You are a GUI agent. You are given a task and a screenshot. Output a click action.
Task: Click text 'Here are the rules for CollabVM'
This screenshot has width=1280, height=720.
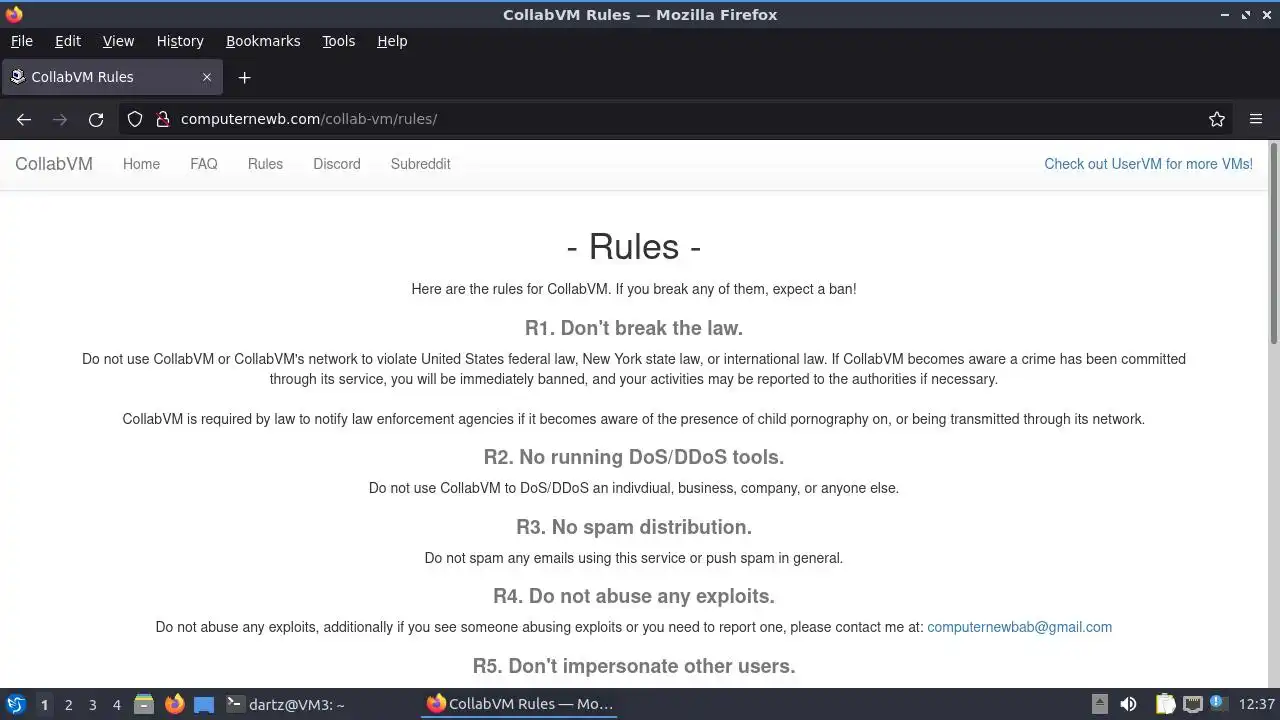(509, 289)
